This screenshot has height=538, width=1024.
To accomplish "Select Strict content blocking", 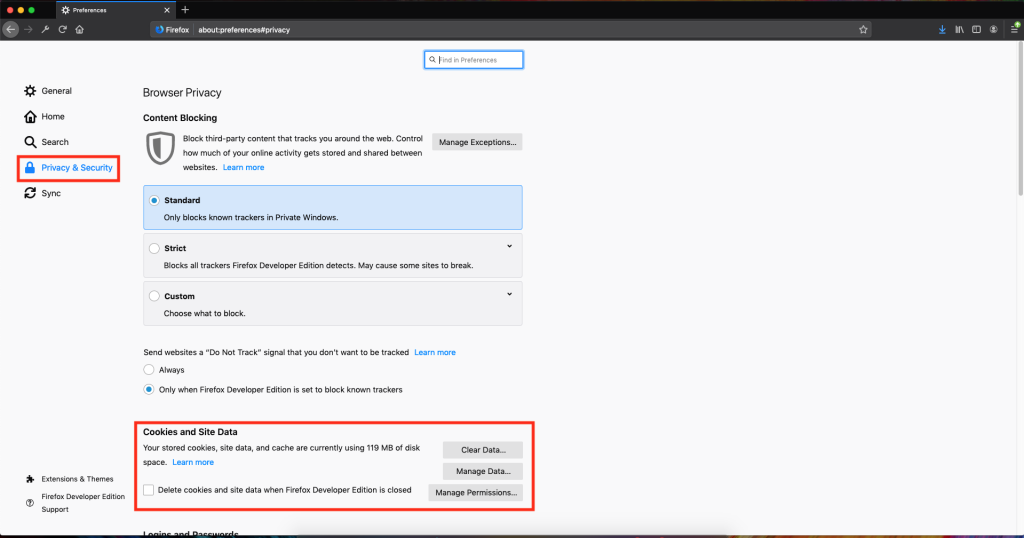I will pos(154,248).
